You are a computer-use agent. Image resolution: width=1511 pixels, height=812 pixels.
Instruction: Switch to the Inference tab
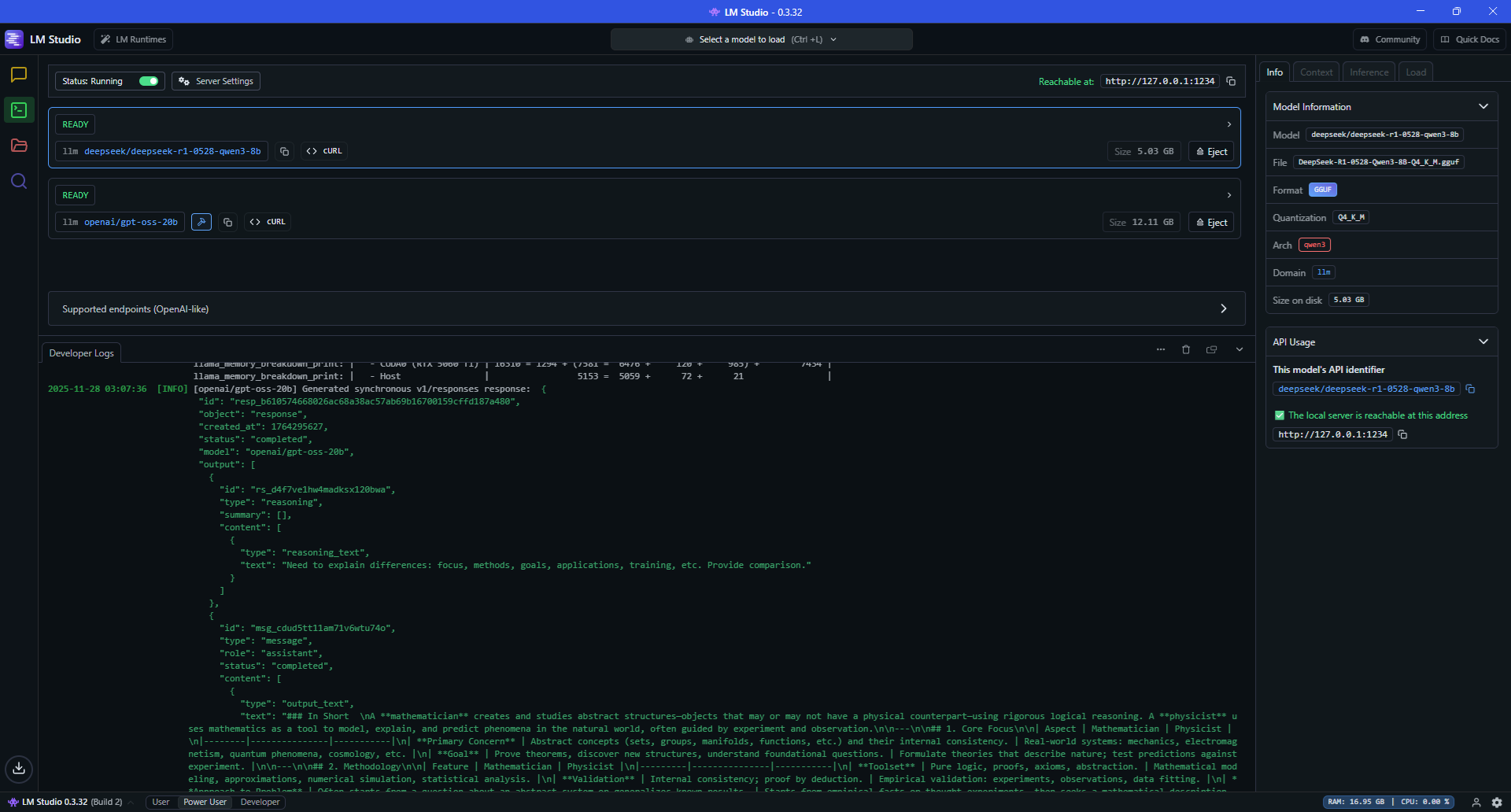point(1369,72)
